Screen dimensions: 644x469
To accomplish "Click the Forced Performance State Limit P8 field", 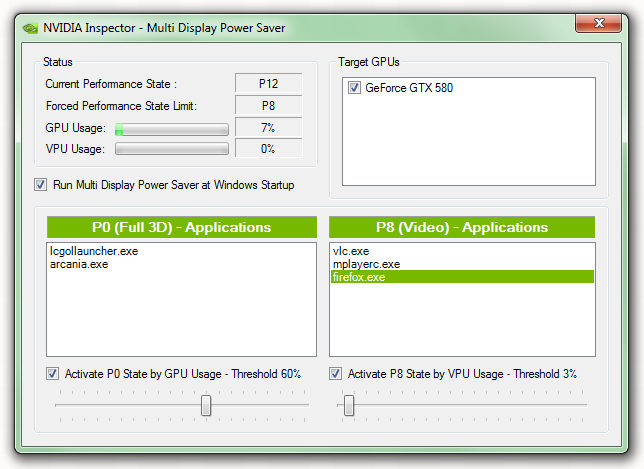I will (x=269, y=106).
